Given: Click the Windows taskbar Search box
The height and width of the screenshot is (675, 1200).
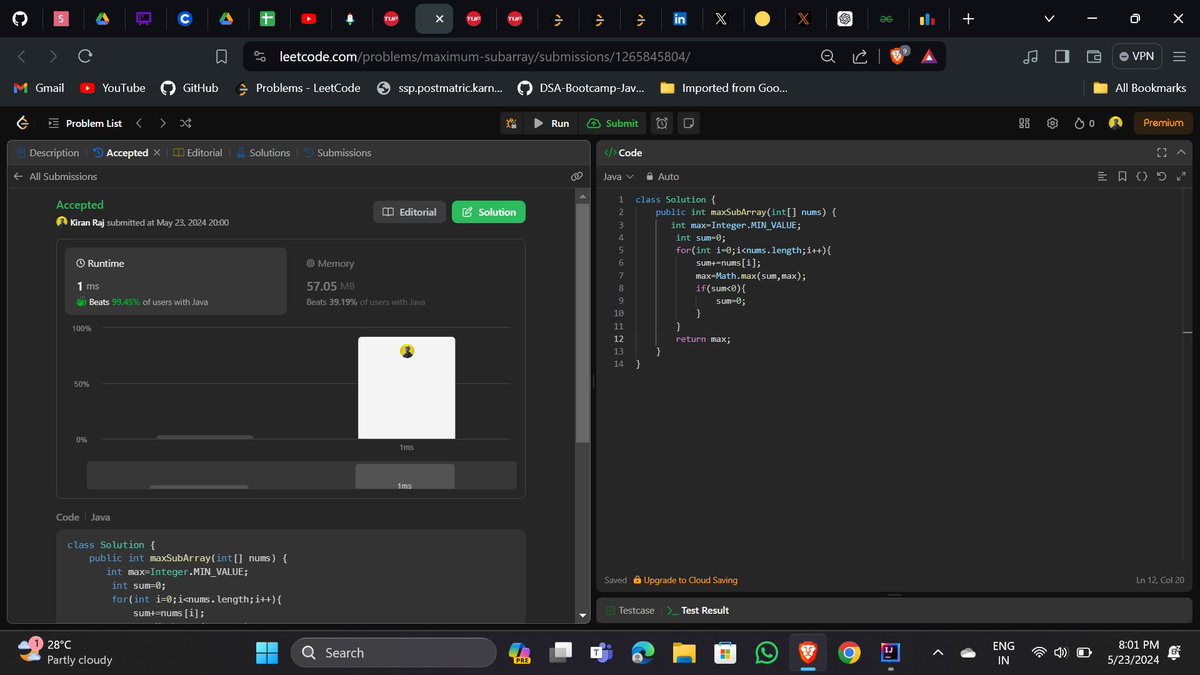Looking at the screenshot, I should click(x=393, y=653).
